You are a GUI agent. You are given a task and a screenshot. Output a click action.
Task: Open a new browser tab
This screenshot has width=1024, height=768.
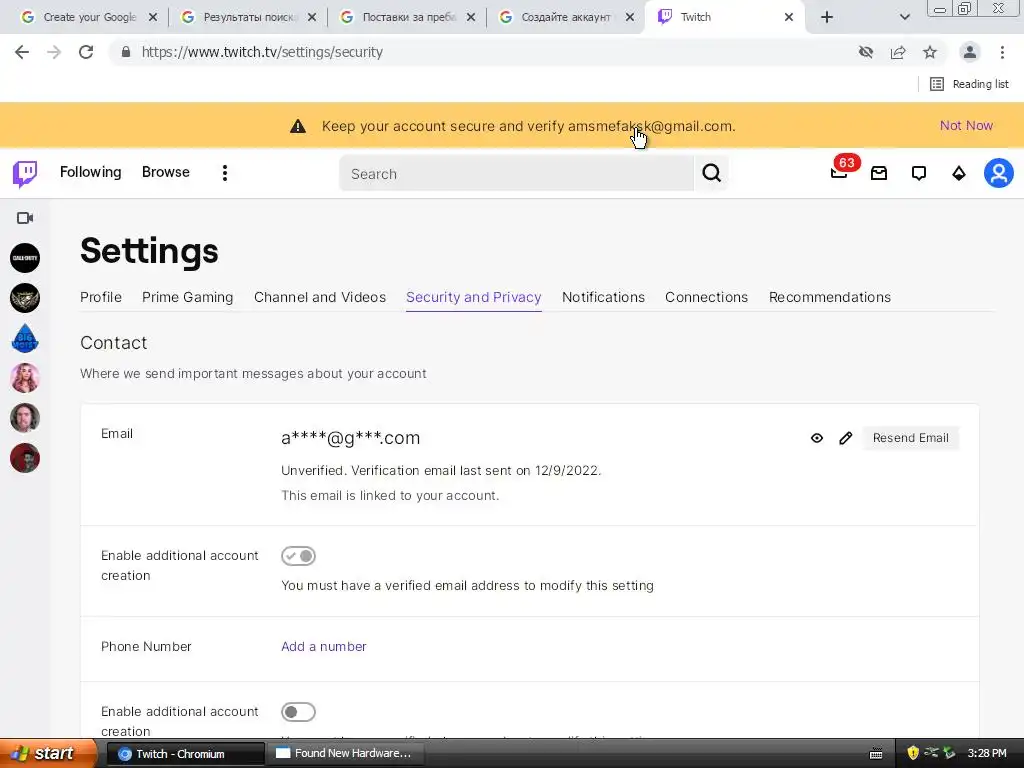click(x=827, y=17)
